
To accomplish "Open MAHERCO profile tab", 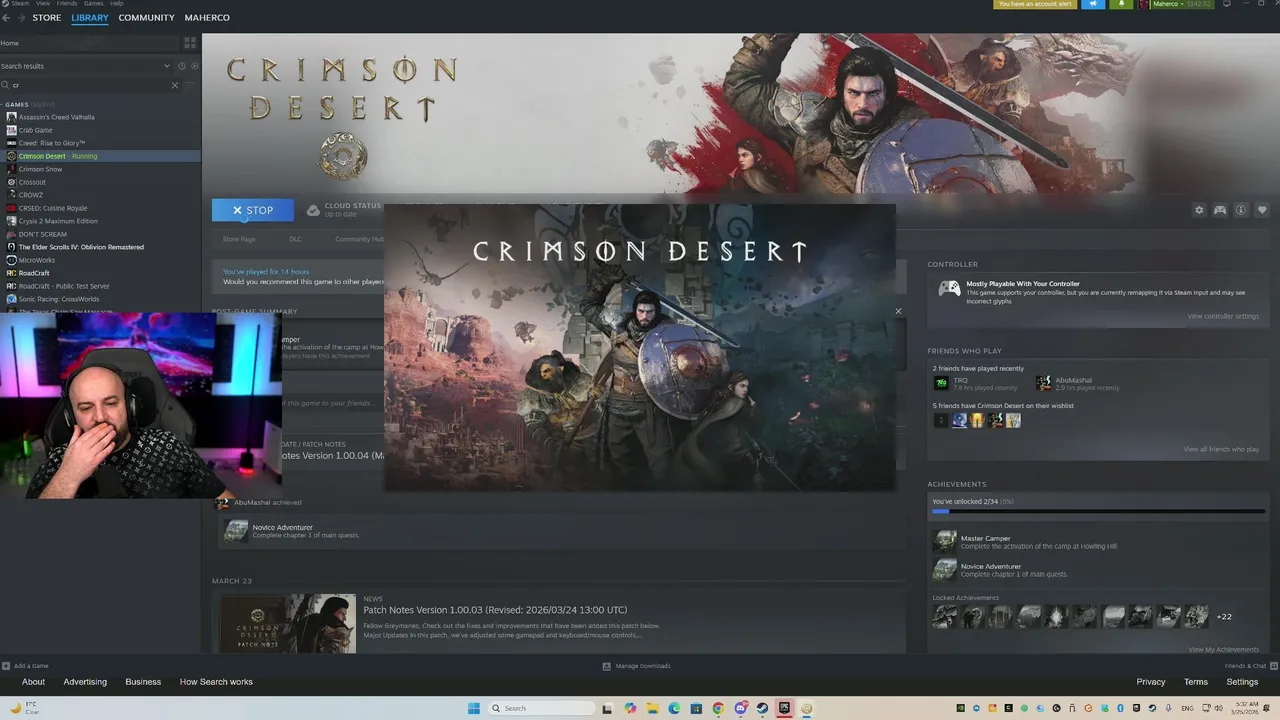I will click(207, 18).
